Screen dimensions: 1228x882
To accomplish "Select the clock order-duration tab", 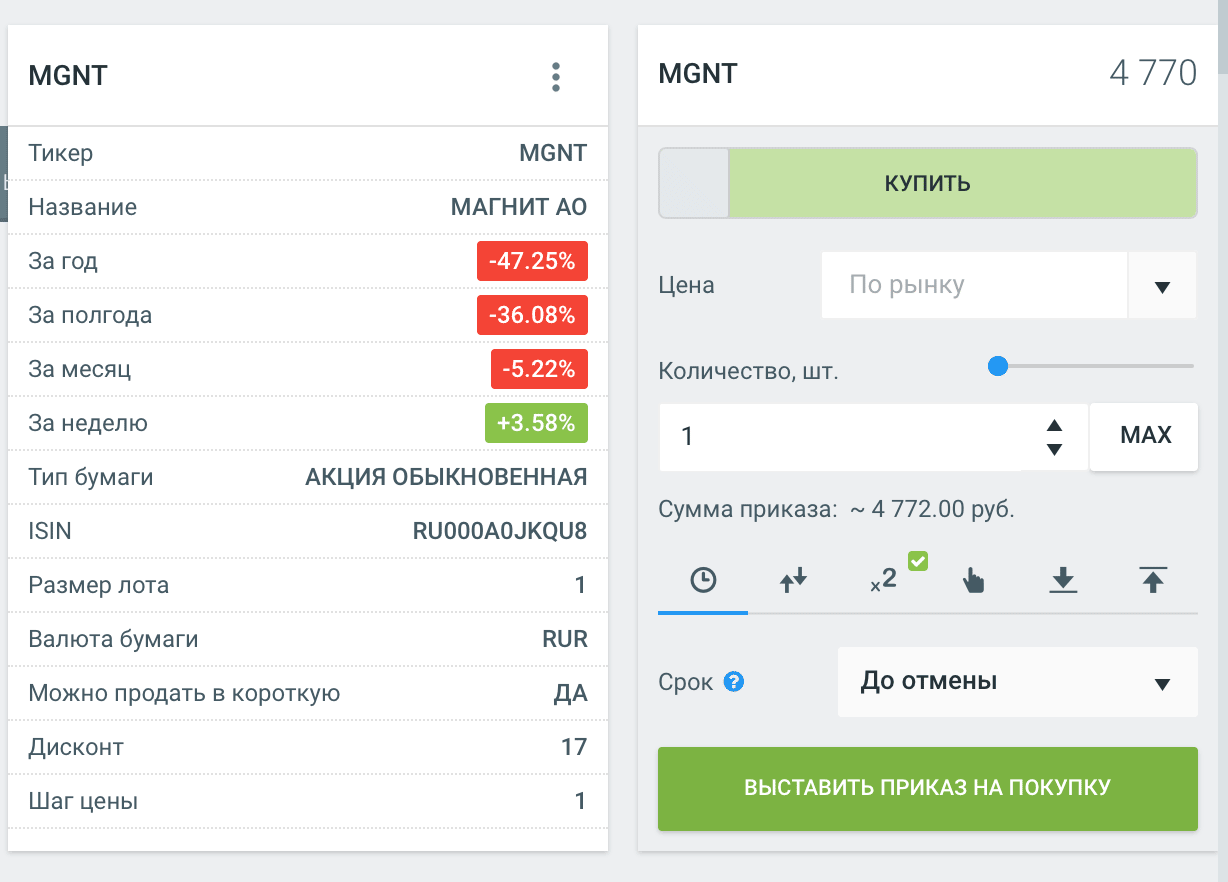I will click(703, 580).
